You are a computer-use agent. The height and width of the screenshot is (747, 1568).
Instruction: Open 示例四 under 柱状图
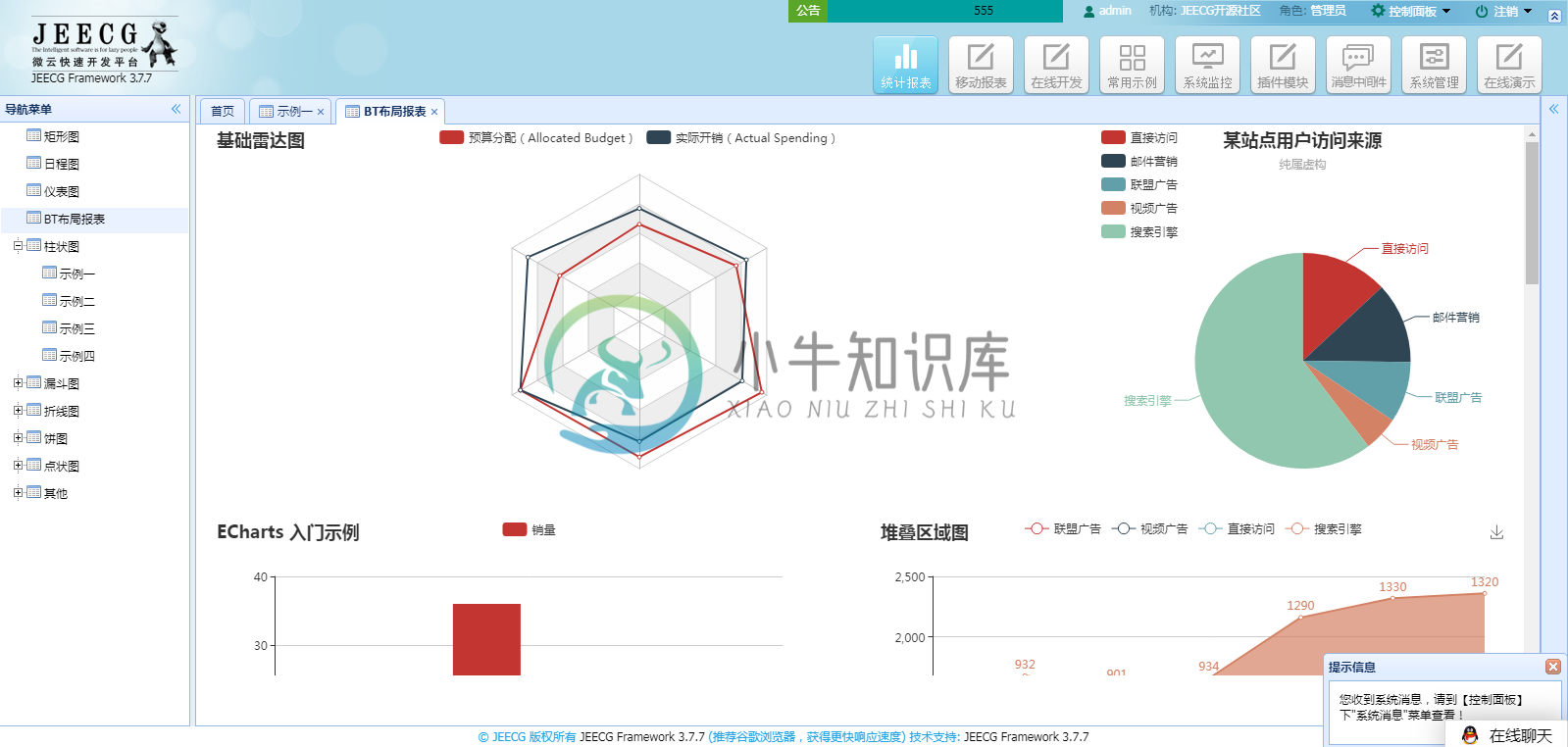tap(77, 357)
